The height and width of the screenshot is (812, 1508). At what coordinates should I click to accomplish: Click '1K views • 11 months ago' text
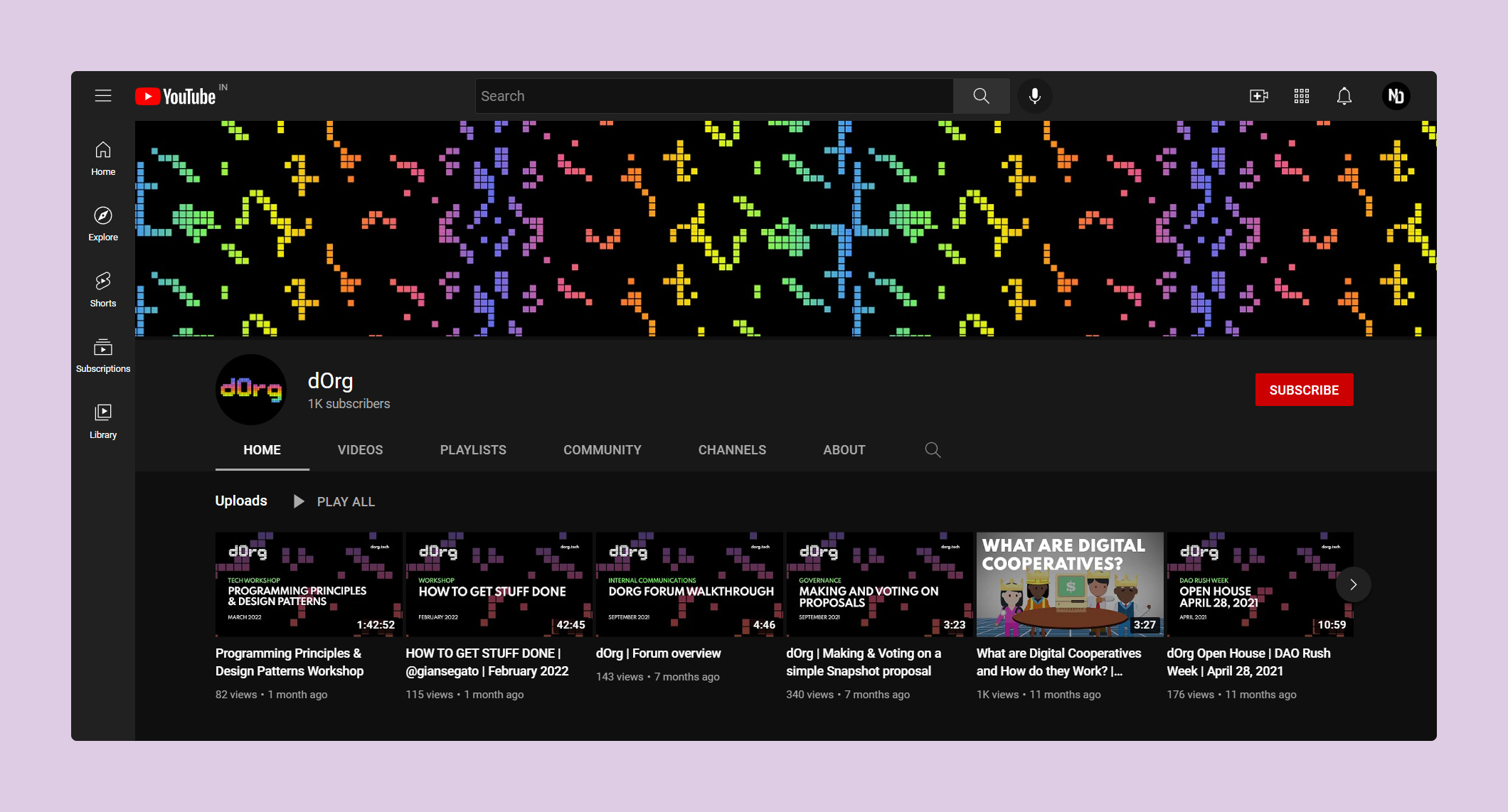tap(1039, 695)
